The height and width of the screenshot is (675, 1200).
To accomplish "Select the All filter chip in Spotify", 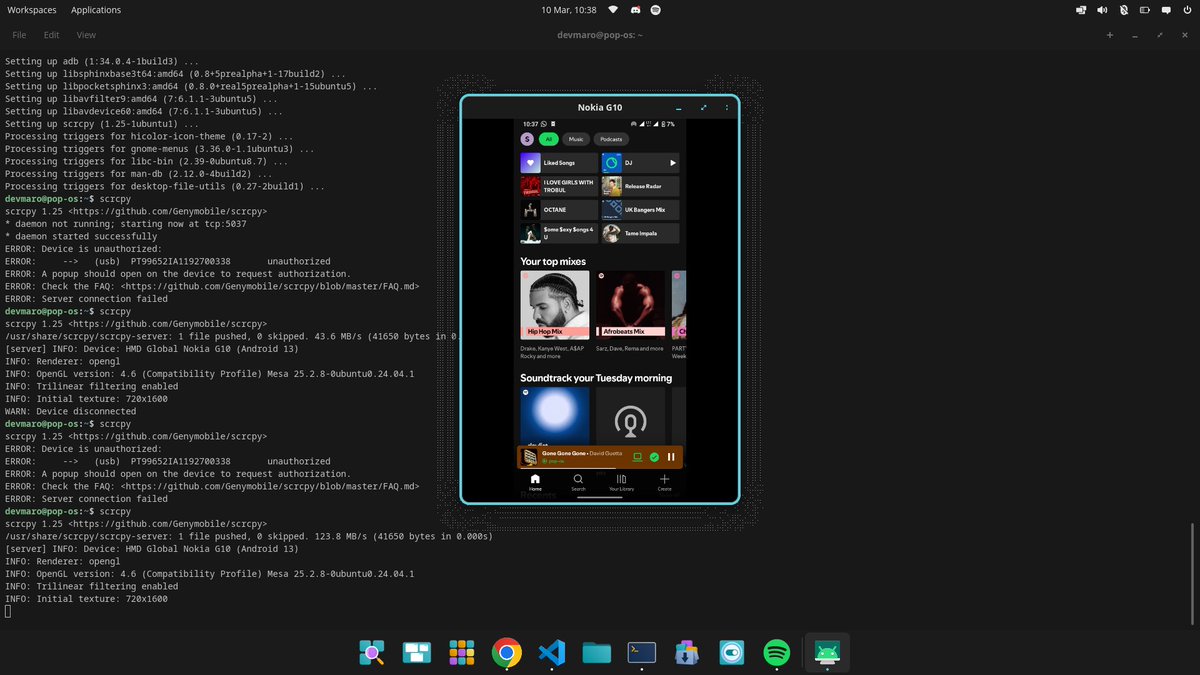I will pos(548,139).
